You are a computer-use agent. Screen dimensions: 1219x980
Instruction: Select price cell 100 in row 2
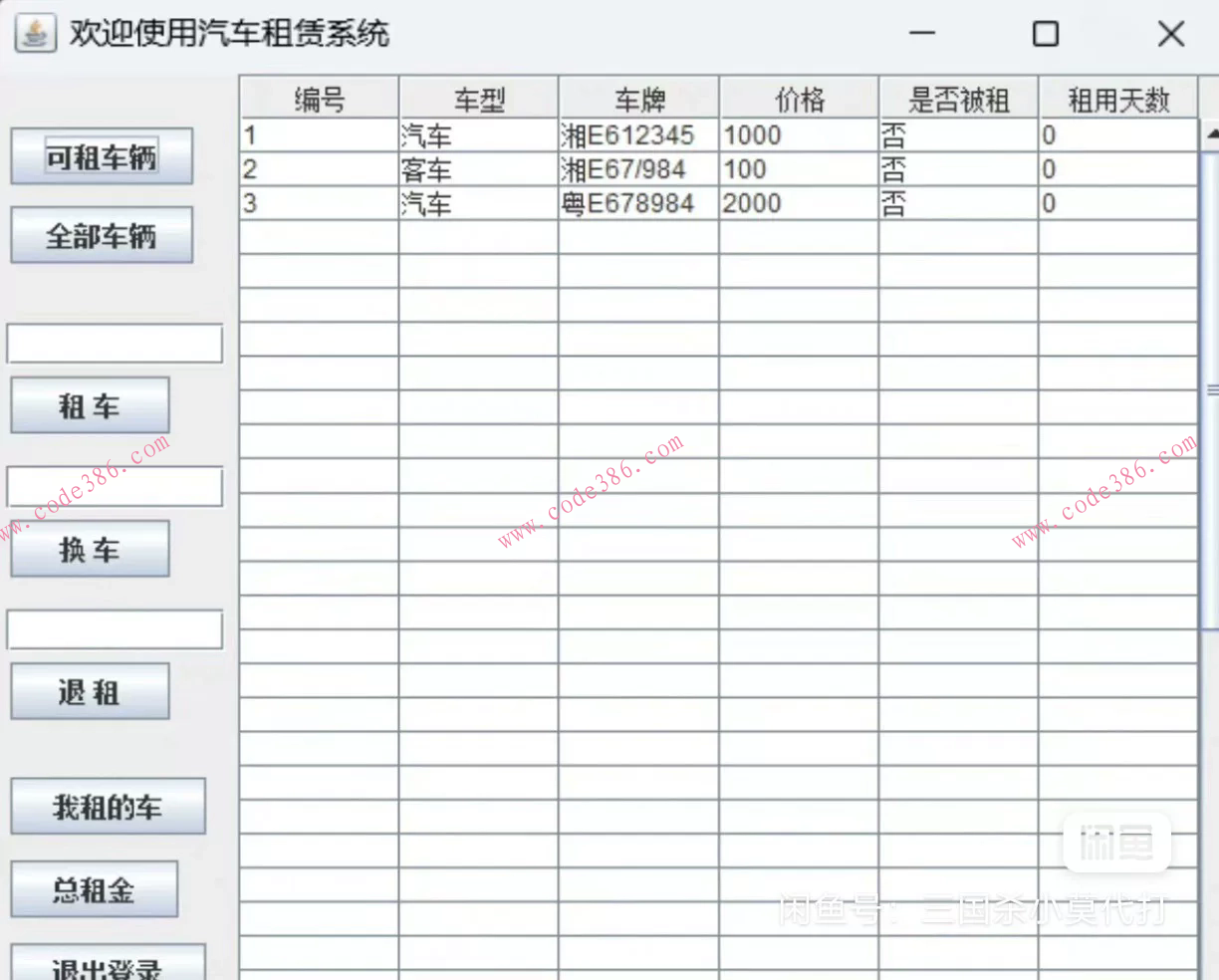(x=799, y=169)
